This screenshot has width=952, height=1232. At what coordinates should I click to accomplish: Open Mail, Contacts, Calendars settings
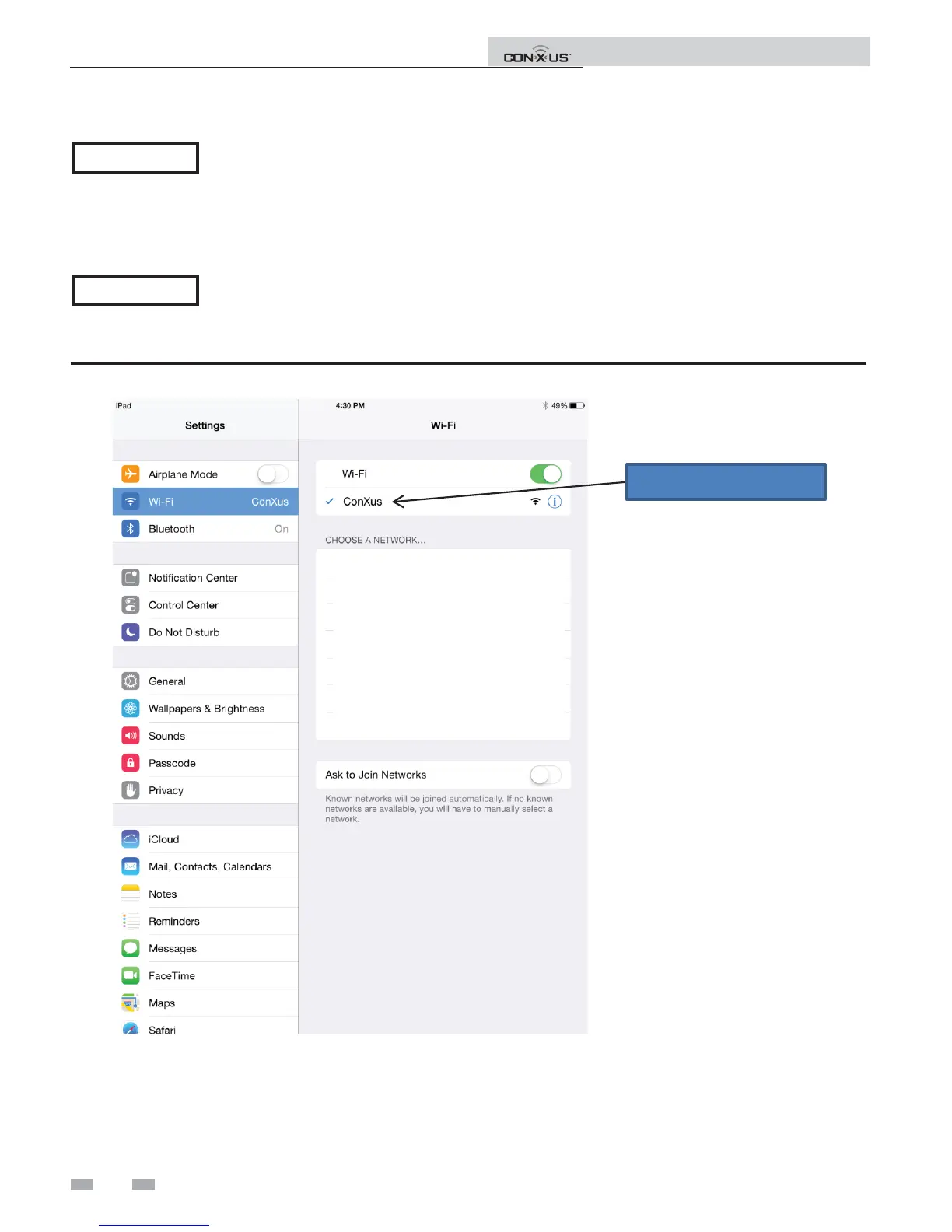(x=205, y=866)
